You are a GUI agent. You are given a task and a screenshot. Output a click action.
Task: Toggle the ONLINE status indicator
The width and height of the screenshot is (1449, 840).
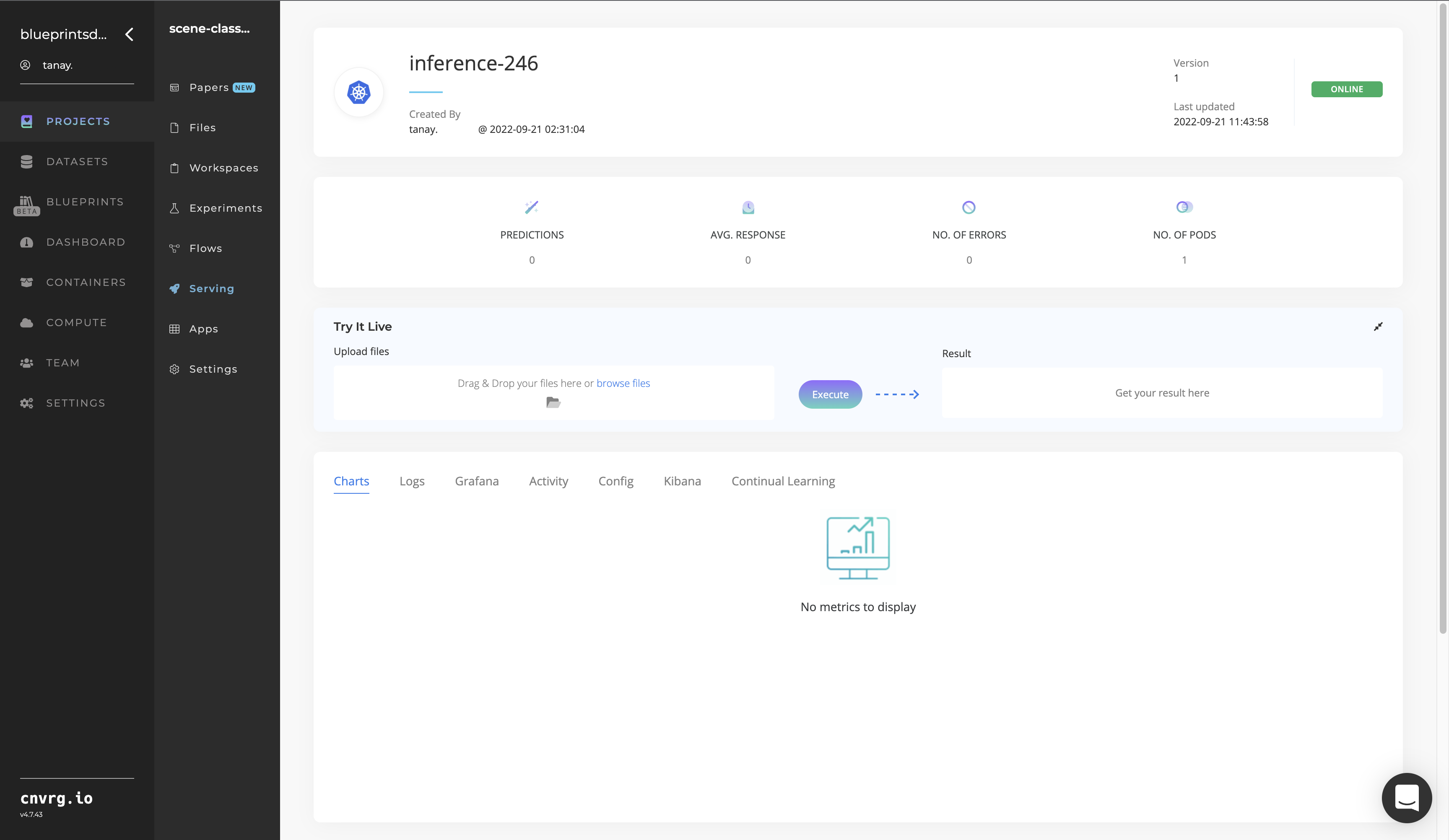pyautogui.click(x=1347, y=89)
